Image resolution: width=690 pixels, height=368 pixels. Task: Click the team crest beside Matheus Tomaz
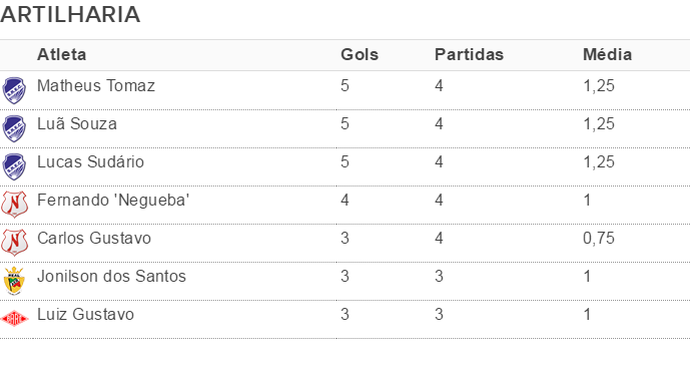pyautogui.click(x=14, y=90)
